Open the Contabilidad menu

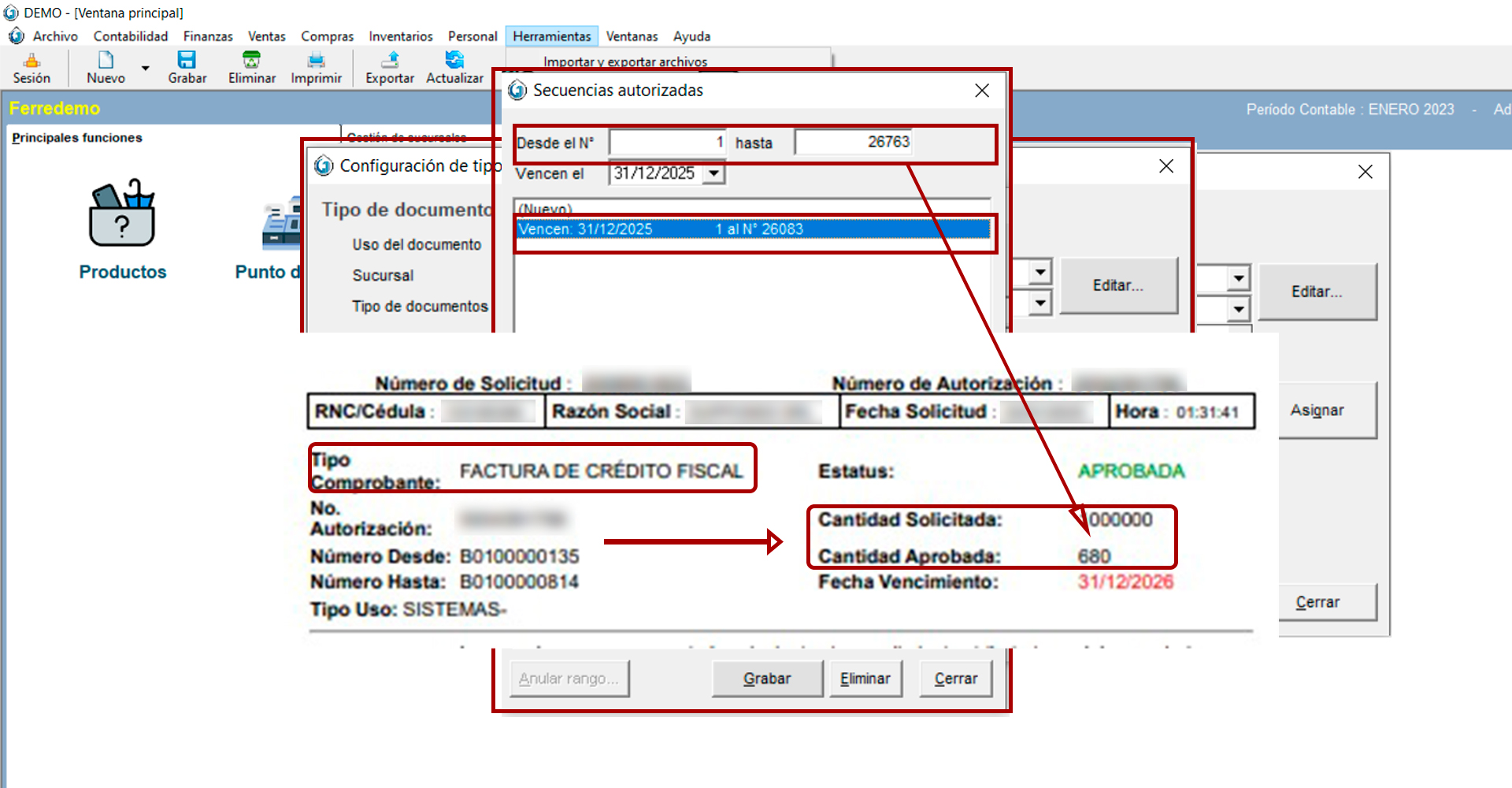[x=131, y=36]
